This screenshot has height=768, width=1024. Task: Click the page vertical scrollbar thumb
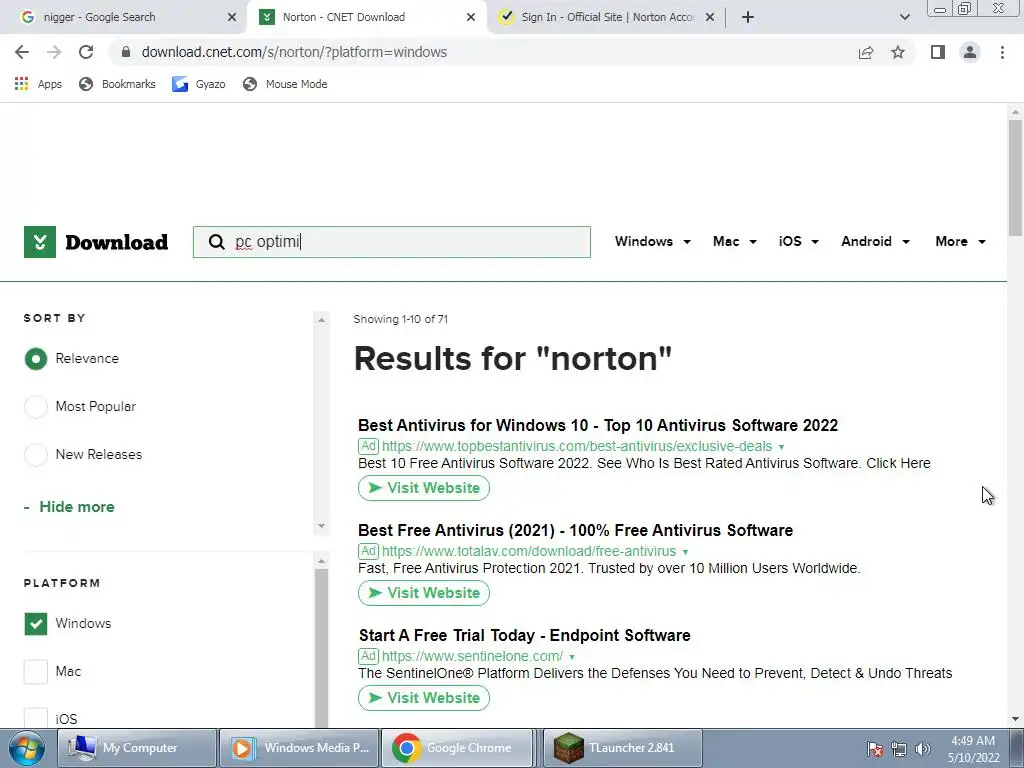pyautogui.click(x=1015, y=178)
